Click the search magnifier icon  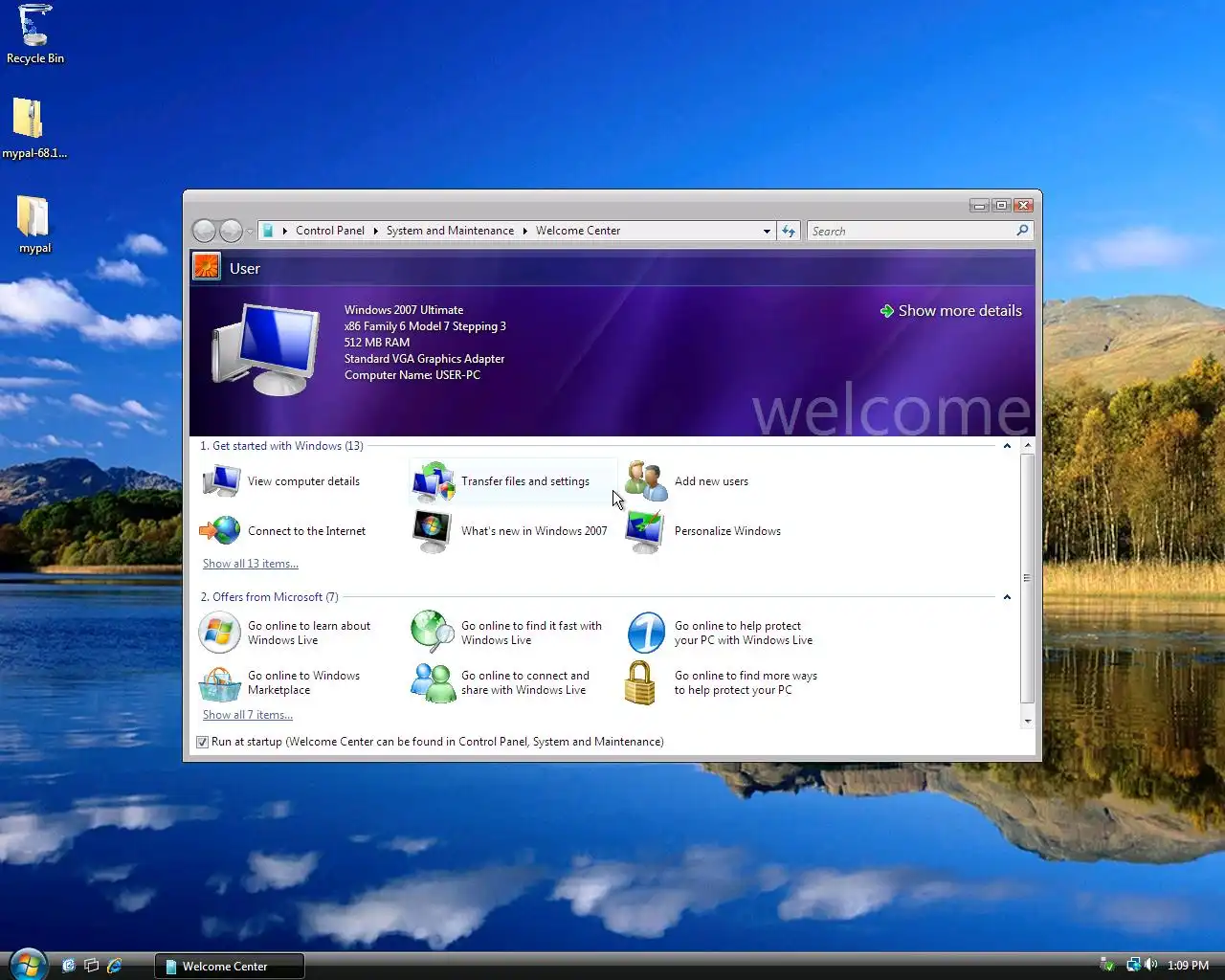pos(1022,231)
